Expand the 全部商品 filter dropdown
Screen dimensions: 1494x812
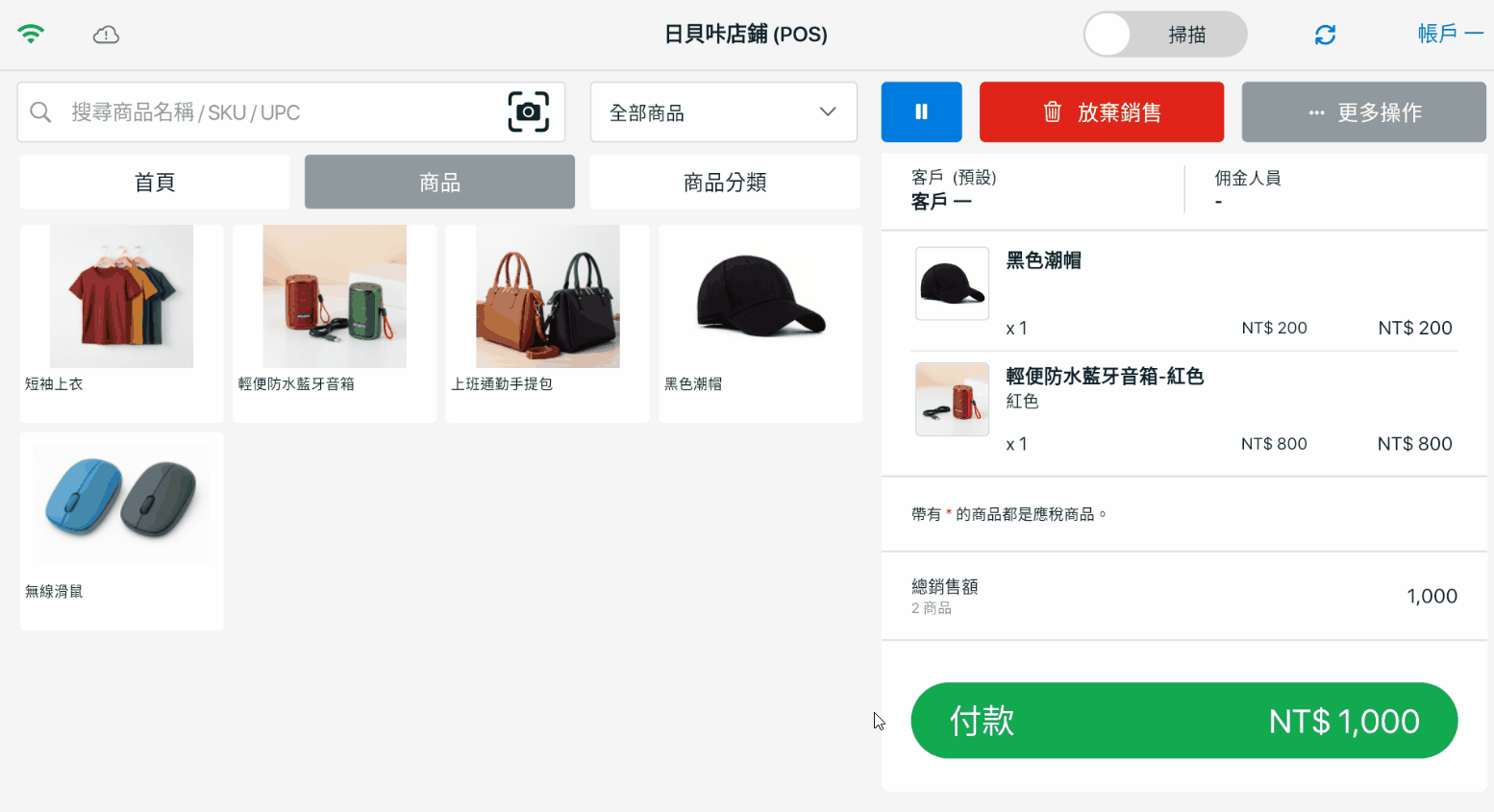click(x=723, y=112)
